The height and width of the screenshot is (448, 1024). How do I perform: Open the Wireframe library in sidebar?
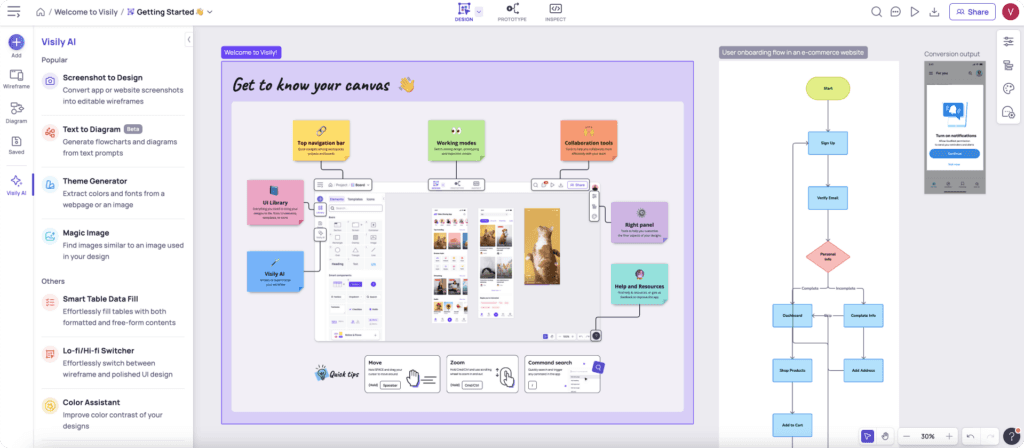[16, 79]
